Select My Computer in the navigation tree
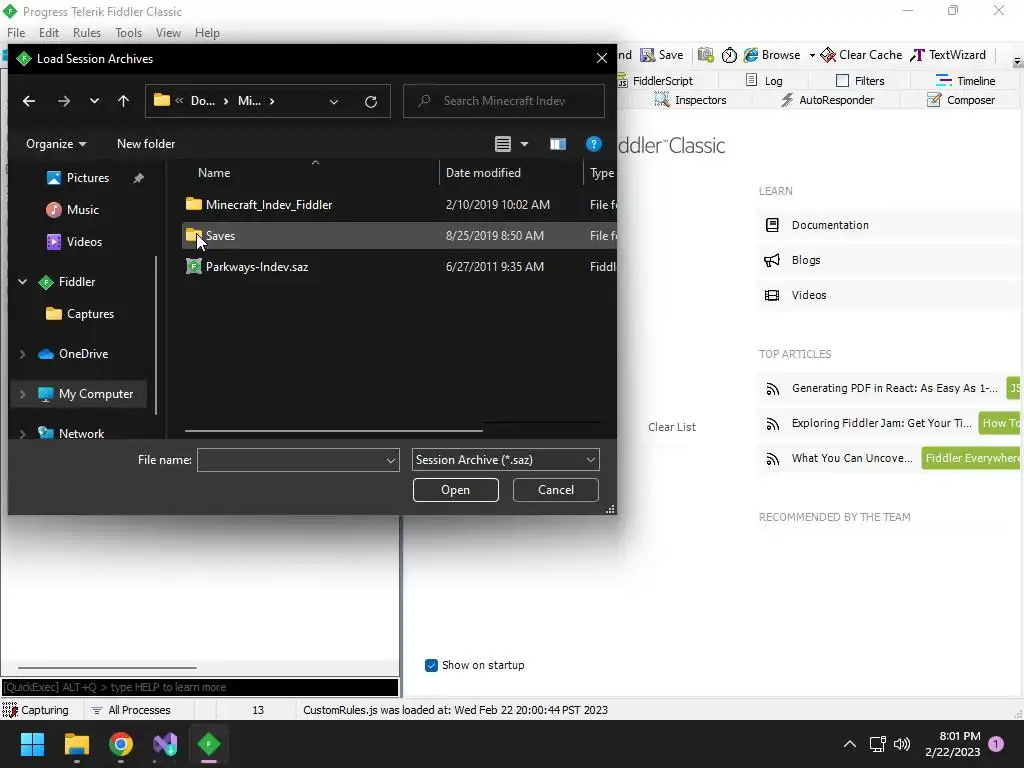The image size is (1024, 768). click(95, 394)
